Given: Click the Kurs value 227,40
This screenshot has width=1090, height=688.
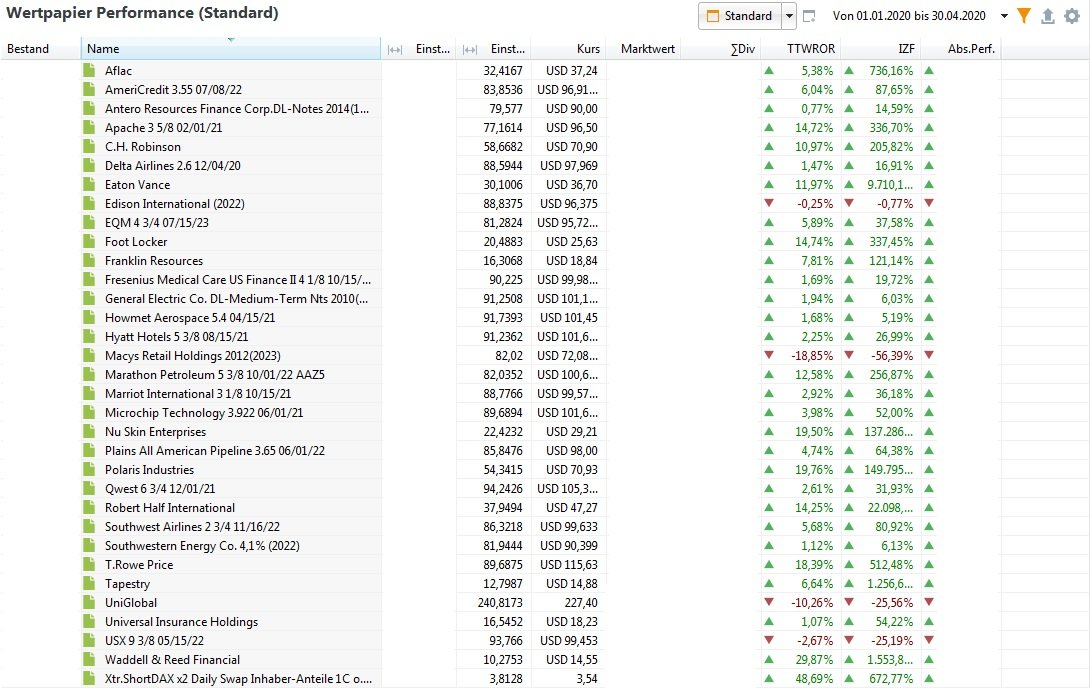Looking at the screenshot, I should [x=581, y=603].
